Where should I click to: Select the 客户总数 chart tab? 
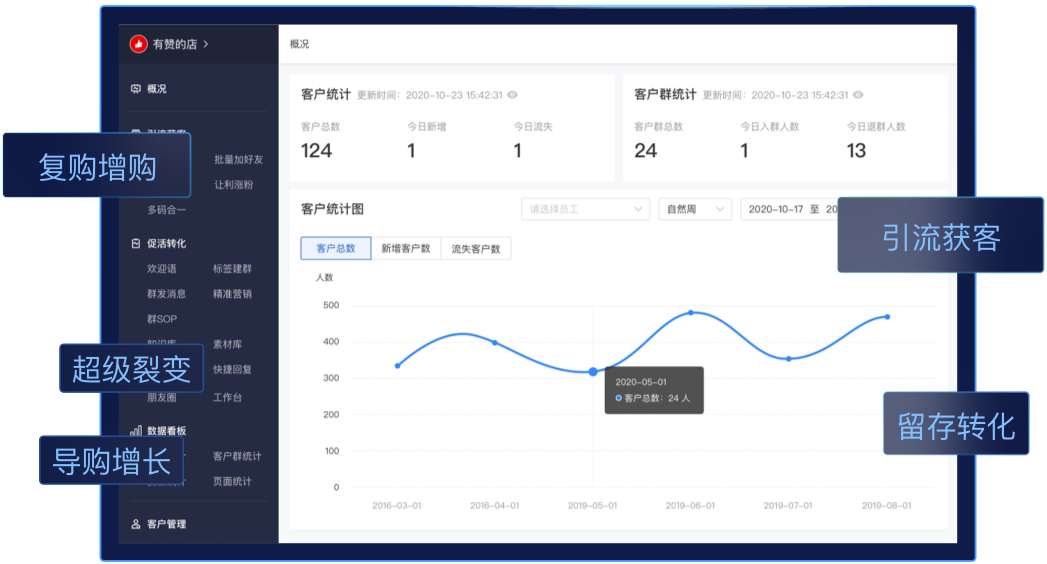(x=335, y=249)
